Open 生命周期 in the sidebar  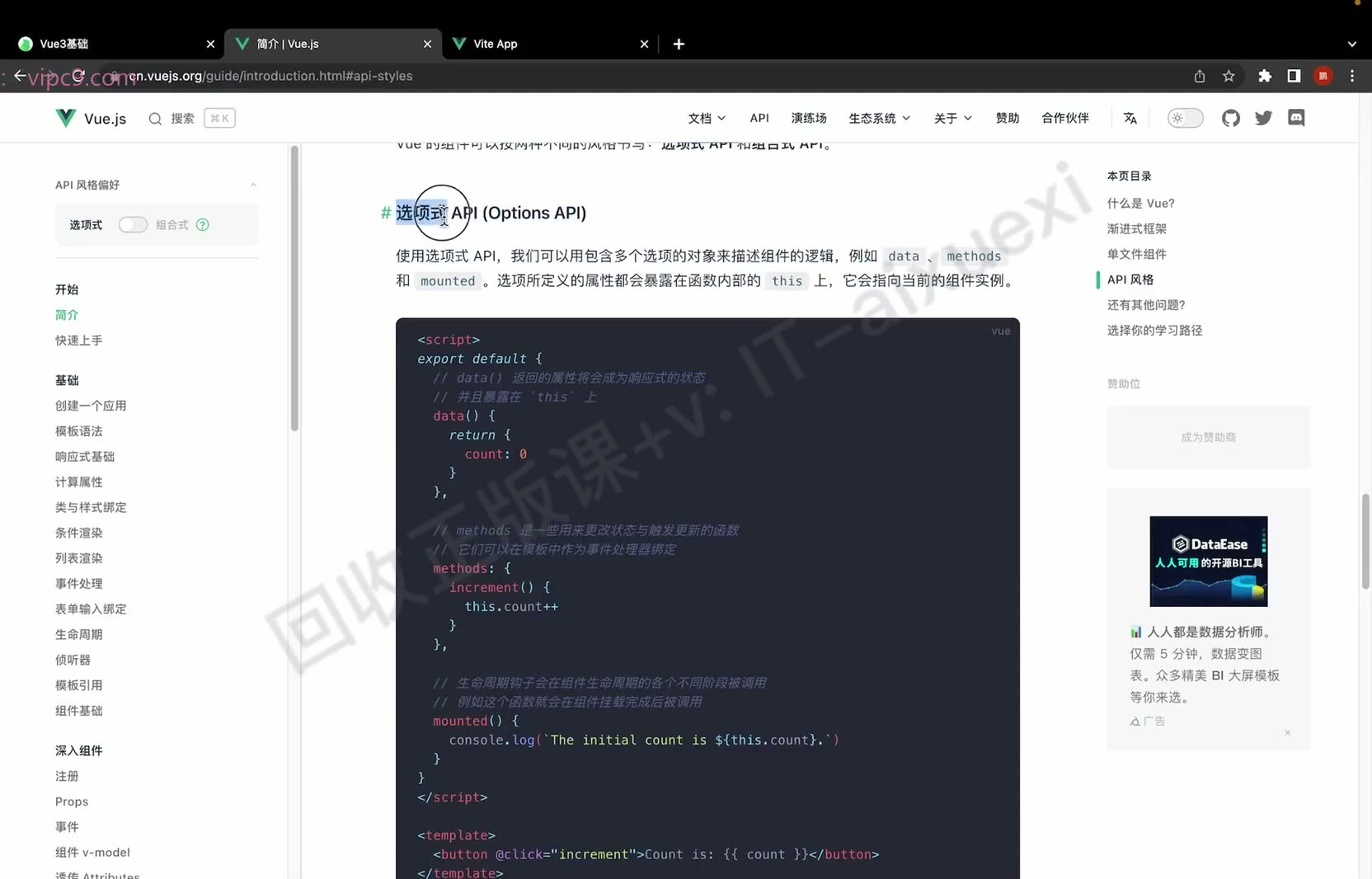tap(79, 634)
